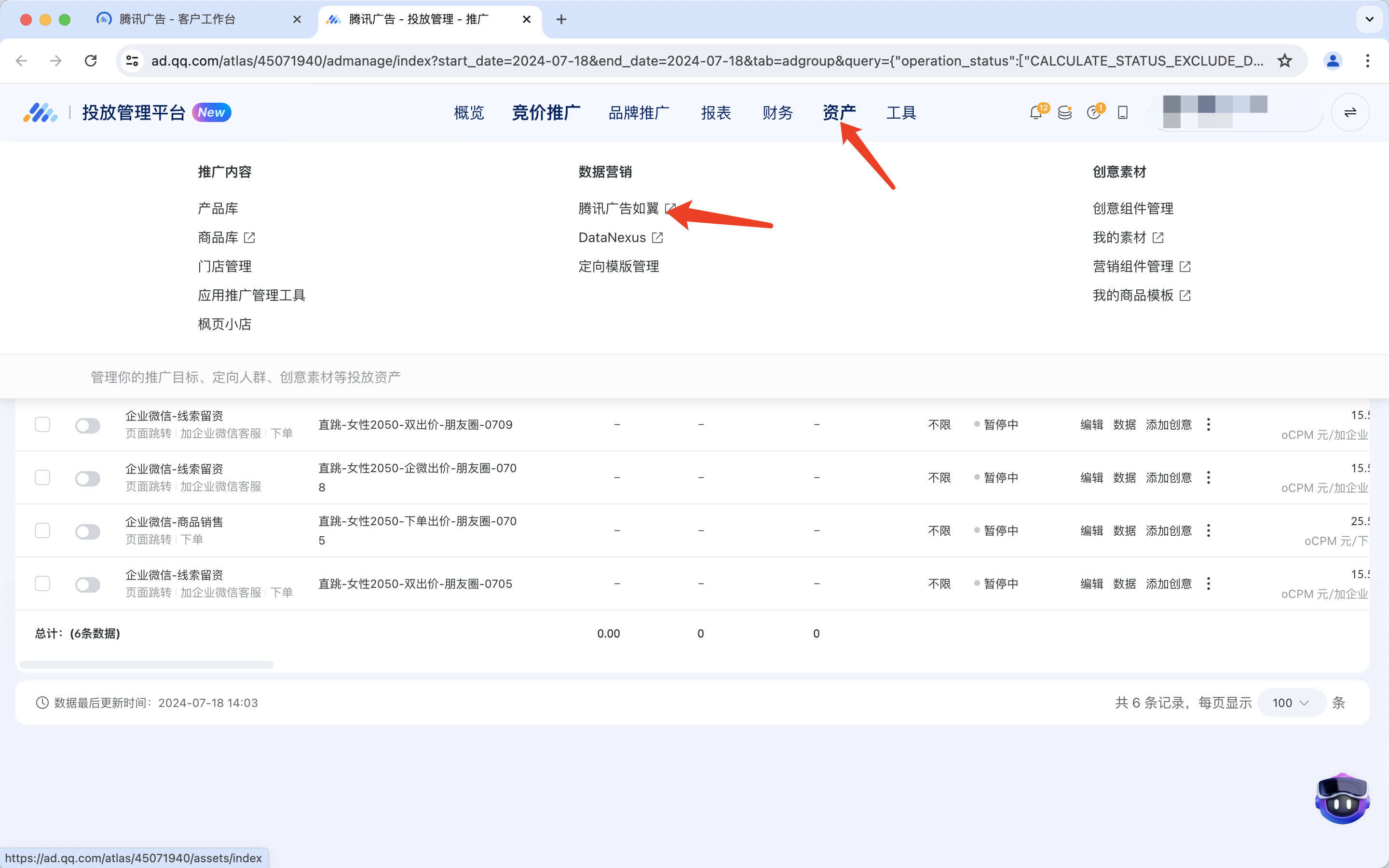Image resolution: width=1389 pixels, height=868 pixels.
Task: Open more actions for 双出价-朋友圈-0705 row
Action: (x=1208, y=584)
